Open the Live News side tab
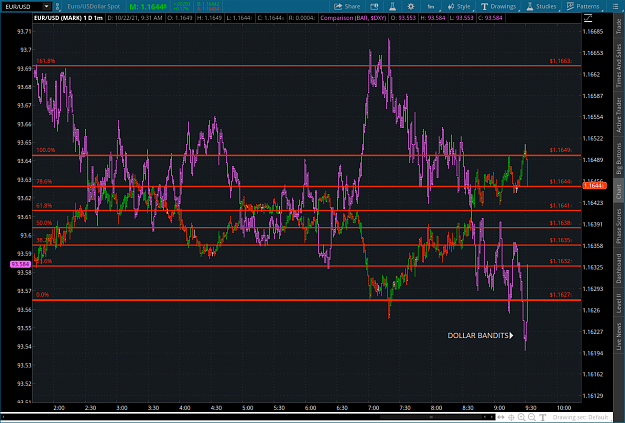This screenshot has width=625, height=423. 619,336
